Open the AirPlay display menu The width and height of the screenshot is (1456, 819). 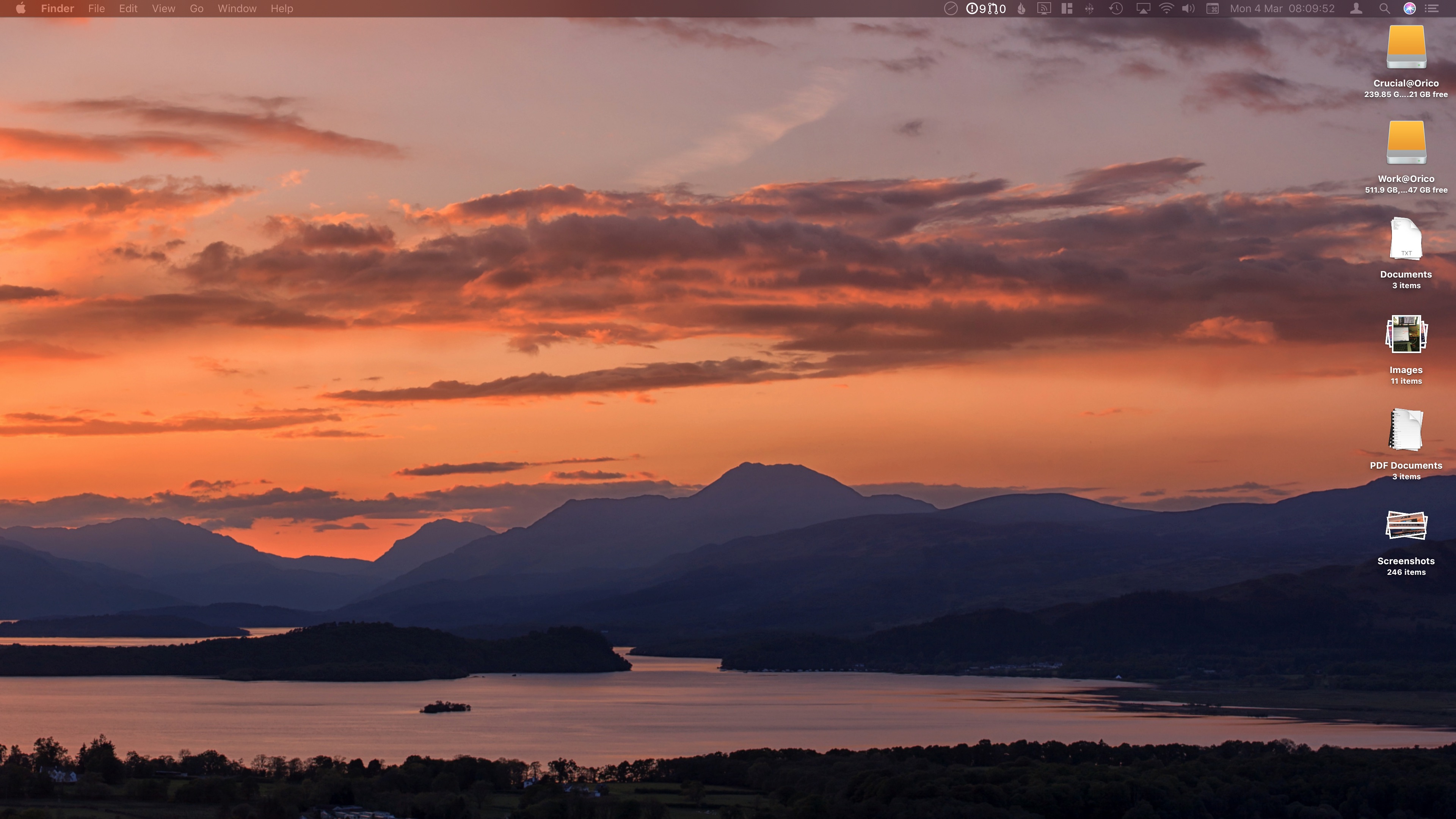point(1143,8)
